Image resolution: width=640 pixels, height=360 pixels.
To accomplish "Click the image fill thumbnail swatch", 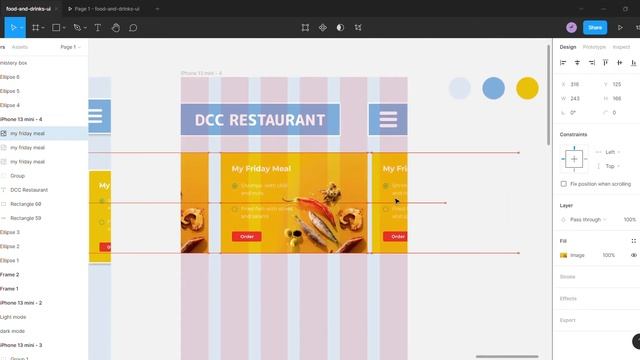I will 564,255.
